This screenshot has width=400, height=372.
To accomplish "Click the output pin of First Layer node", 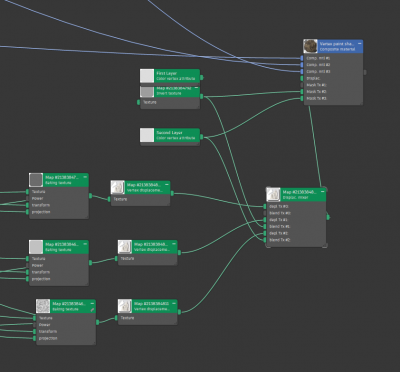I will [x=202, y=78].
